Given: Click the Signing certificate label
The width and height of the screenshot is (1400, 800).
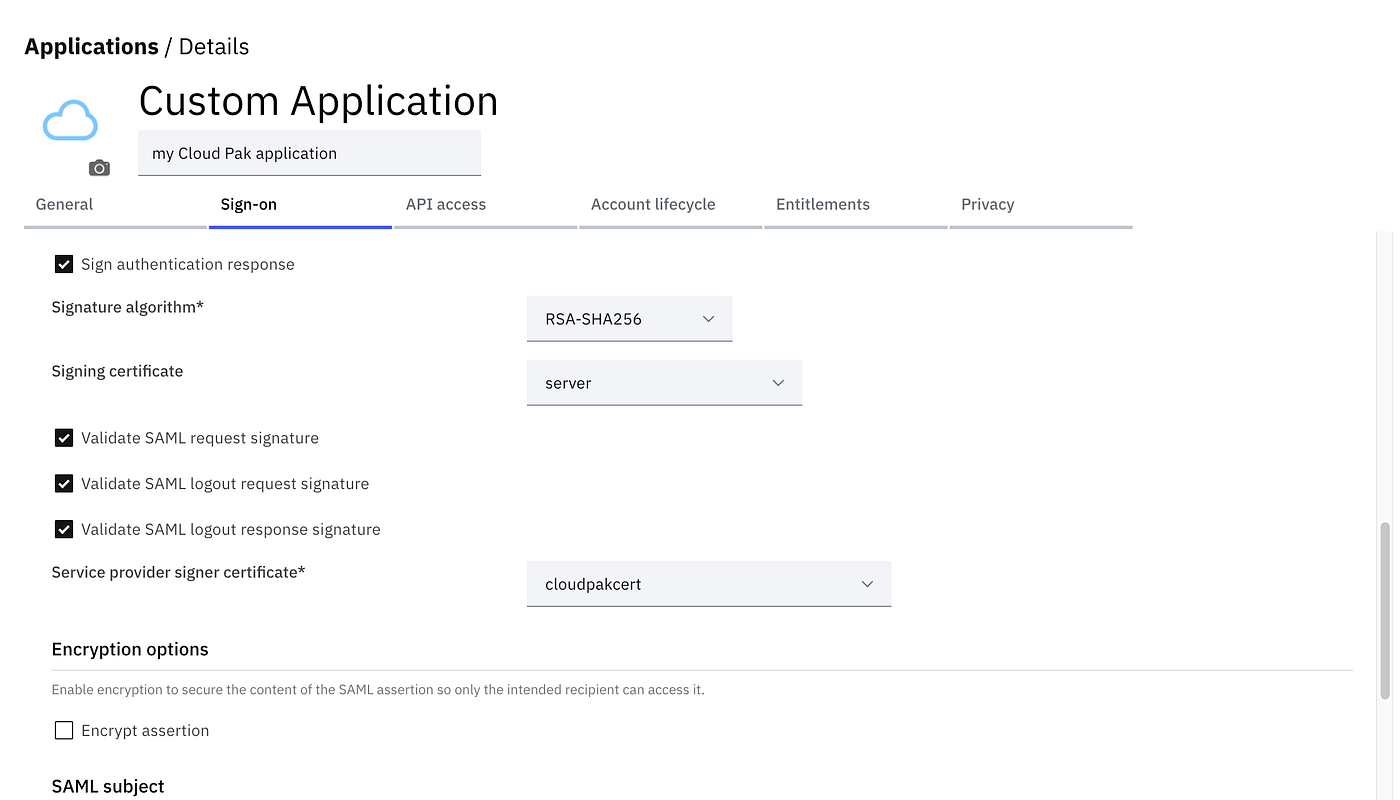Looking at the screenshot, I should point(117,371).
